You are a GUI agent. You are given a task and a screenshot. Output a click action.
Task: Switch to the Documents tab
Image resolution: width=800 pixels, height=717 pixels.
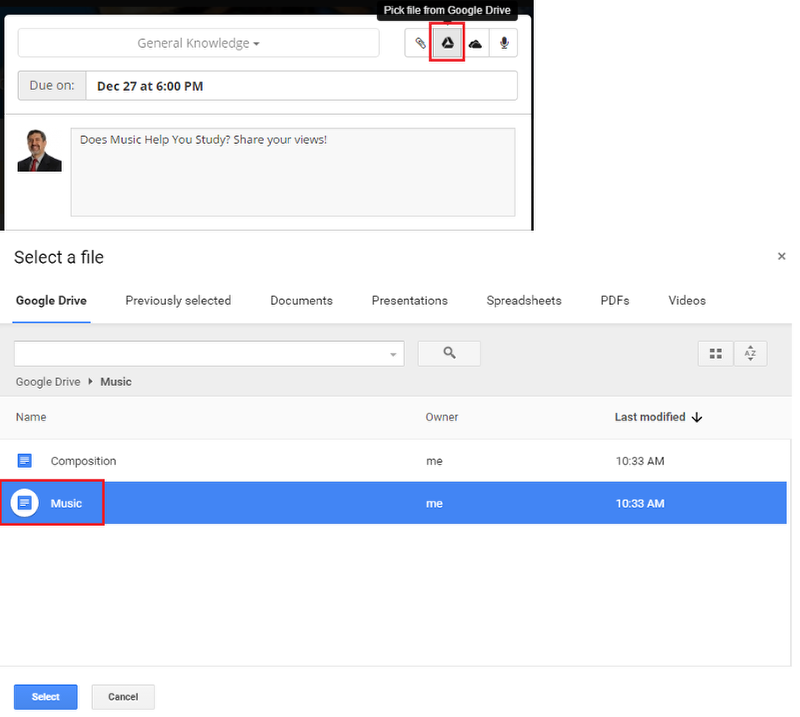point(301,301)
